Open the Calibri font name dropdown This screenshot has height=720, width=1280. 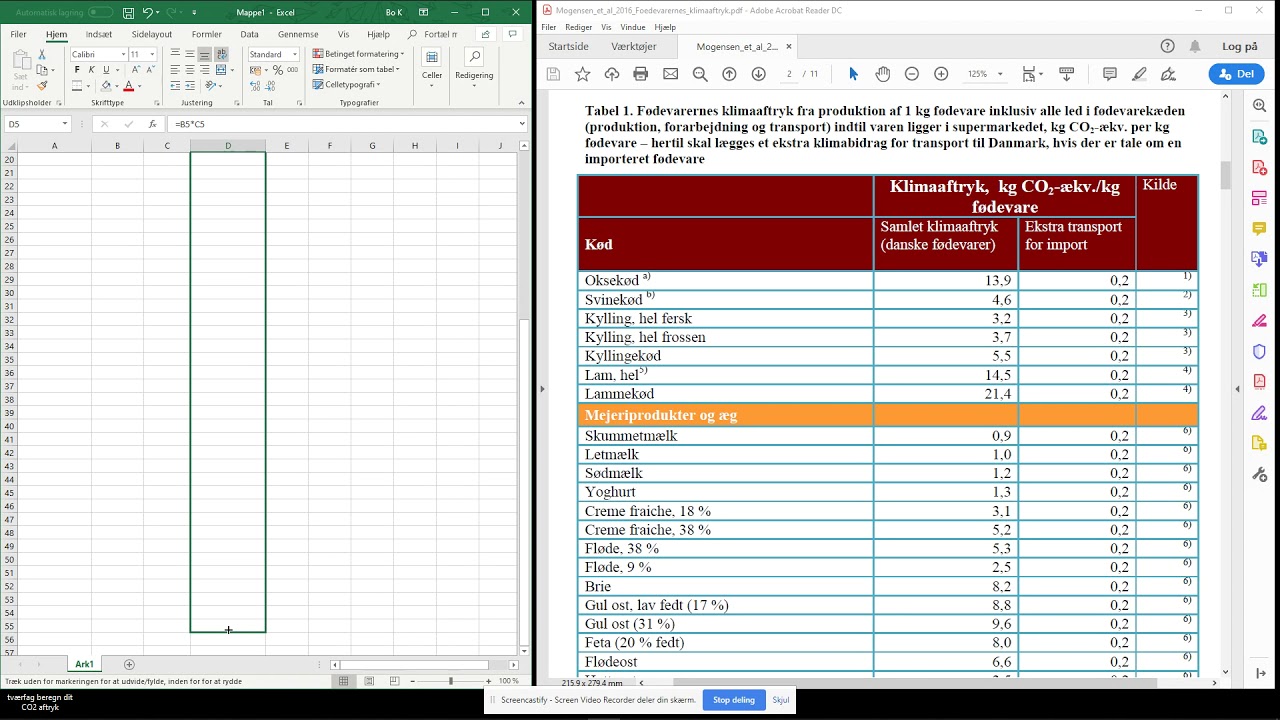click(124, 54)
